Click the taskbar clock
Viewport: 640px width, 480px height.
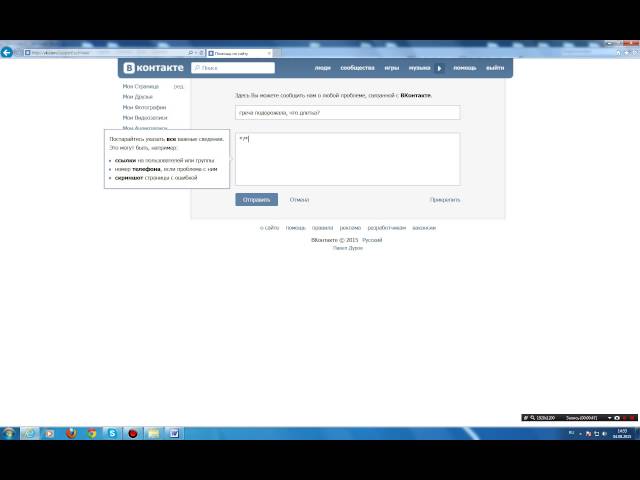(x=622, y=434)
